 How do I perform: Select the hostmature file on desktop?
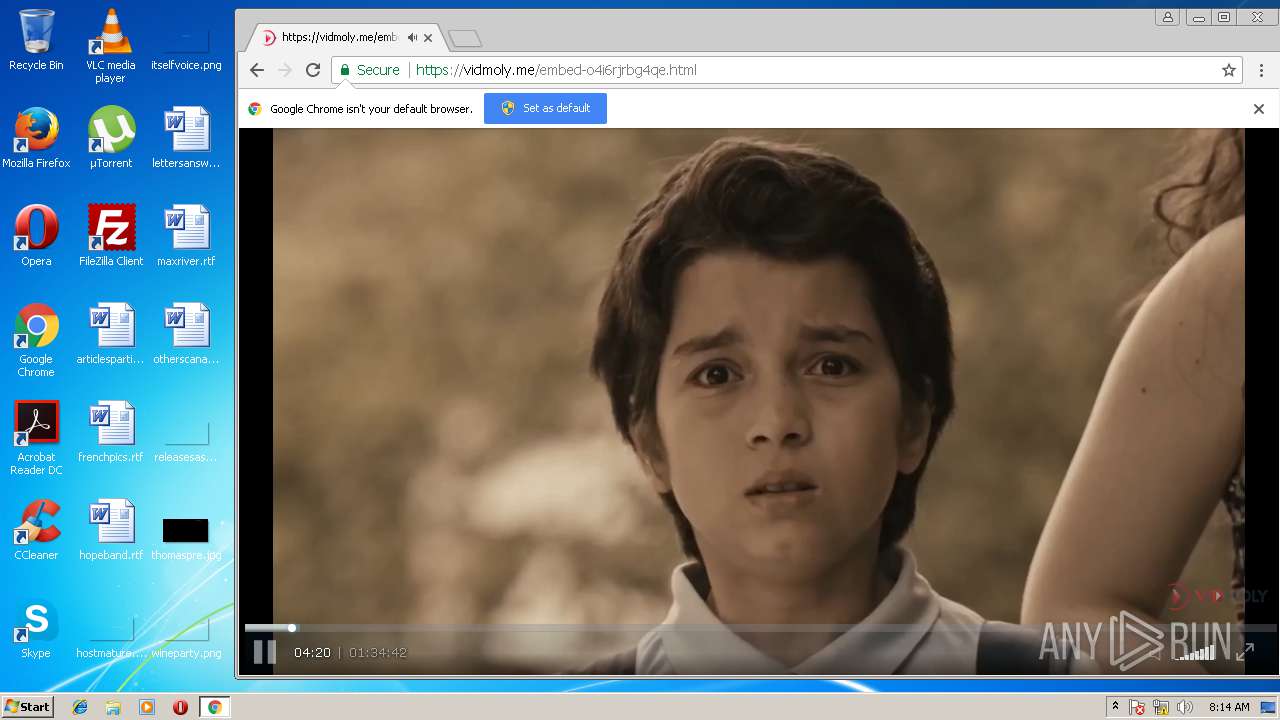(x=110, y=638)
